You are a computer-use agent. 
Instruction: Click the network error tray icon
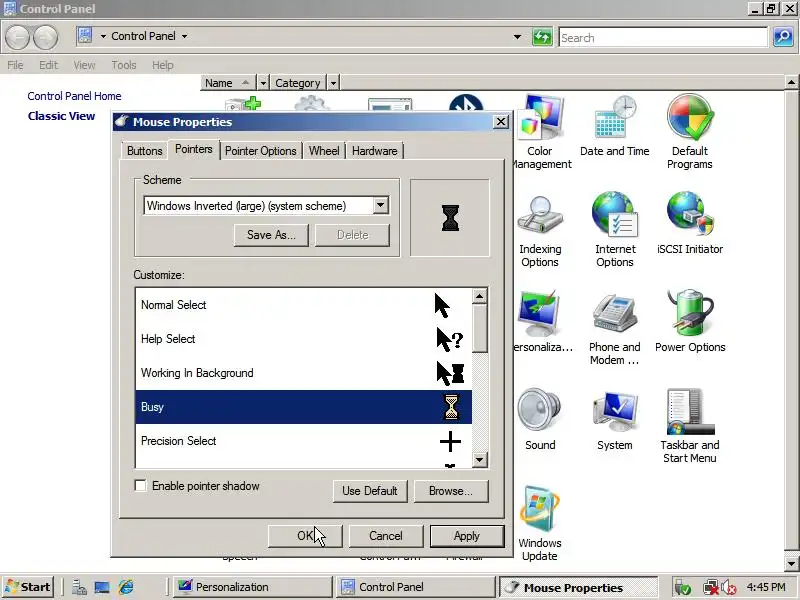[x=710, y=587]
